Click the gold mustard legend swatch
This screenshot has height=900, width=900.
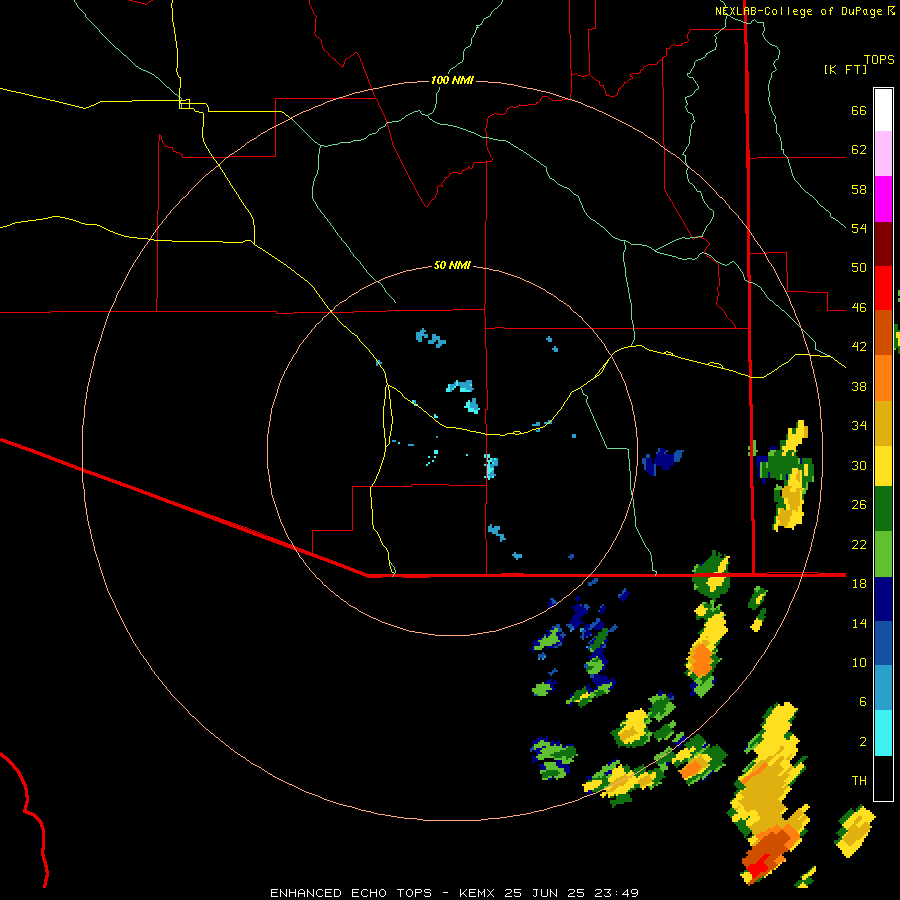point(883,423)
